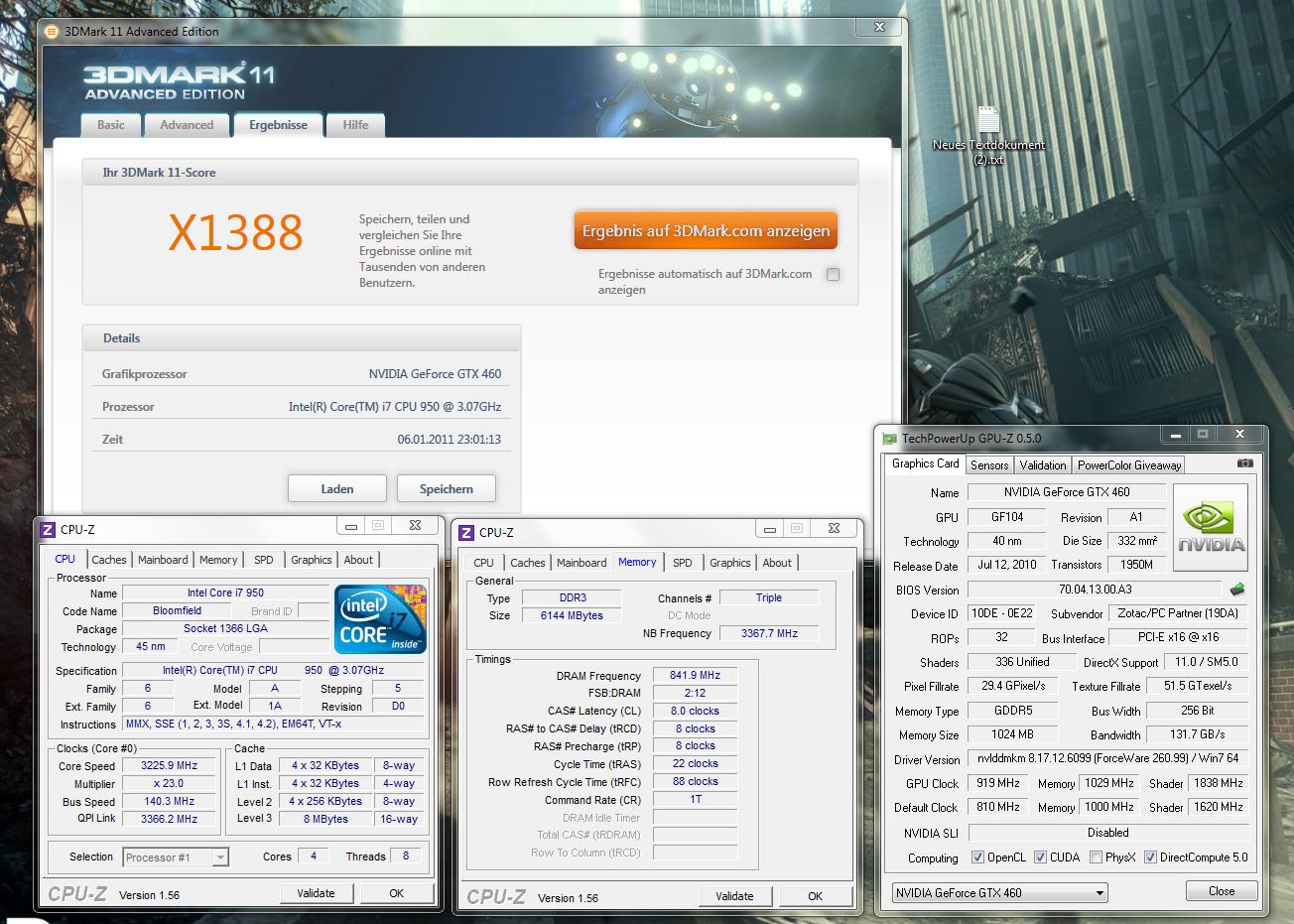Open Graphics tab in left CPU-Z window

(x=311, y=560)
